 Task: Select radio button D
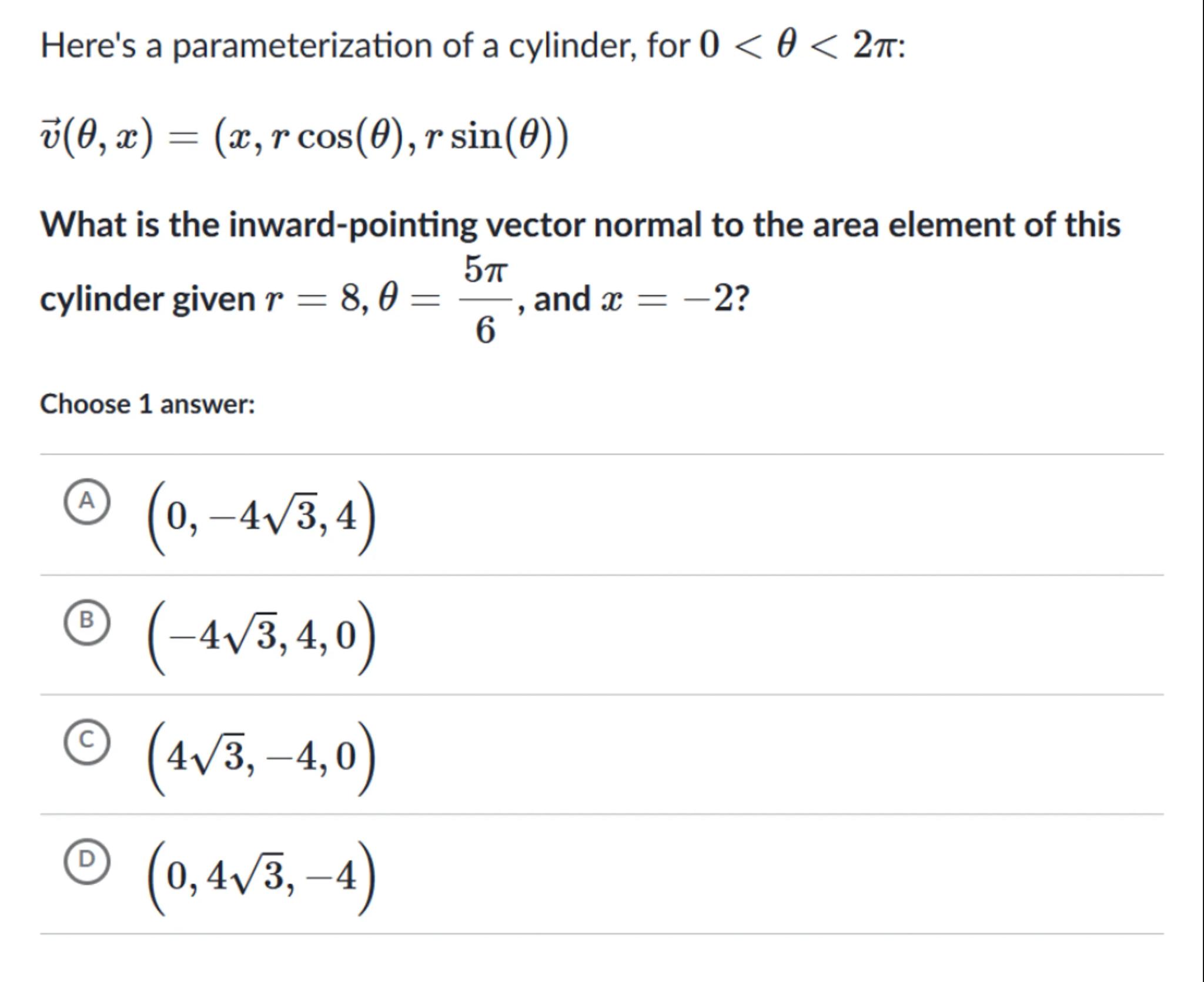point(86,861)
